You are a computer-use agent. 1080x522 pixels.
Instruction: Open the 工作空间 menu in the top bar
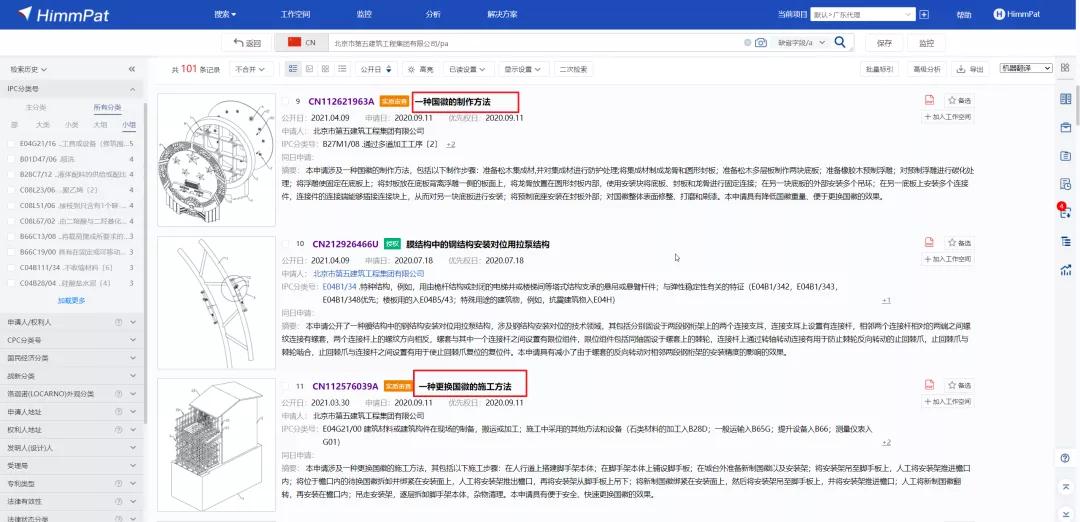click(x=295, y=14)
